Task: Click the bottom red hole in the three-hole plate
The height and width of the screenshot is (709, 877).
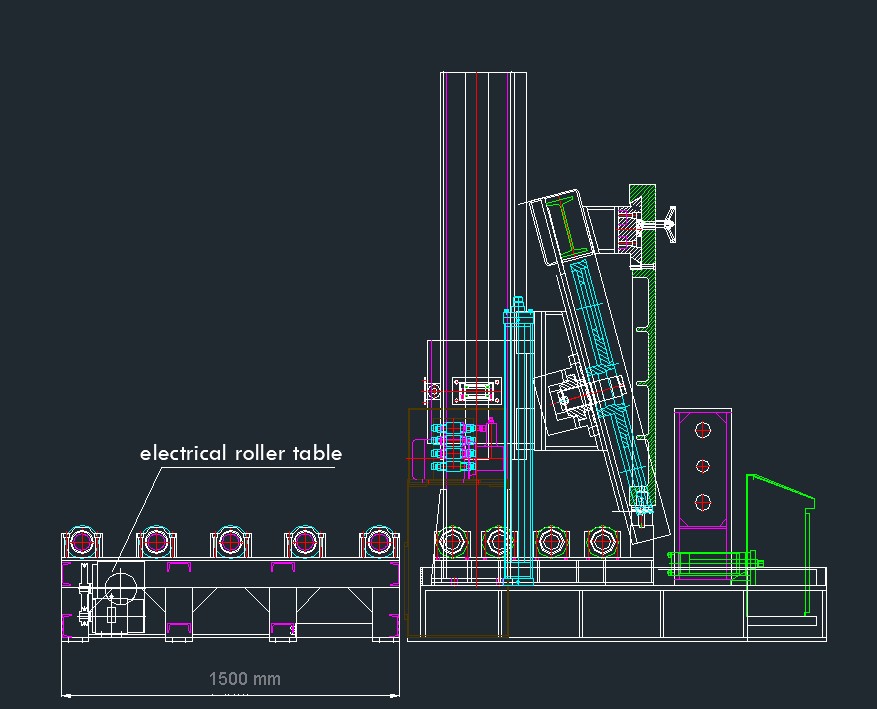Action: click(x=703, y=502)
